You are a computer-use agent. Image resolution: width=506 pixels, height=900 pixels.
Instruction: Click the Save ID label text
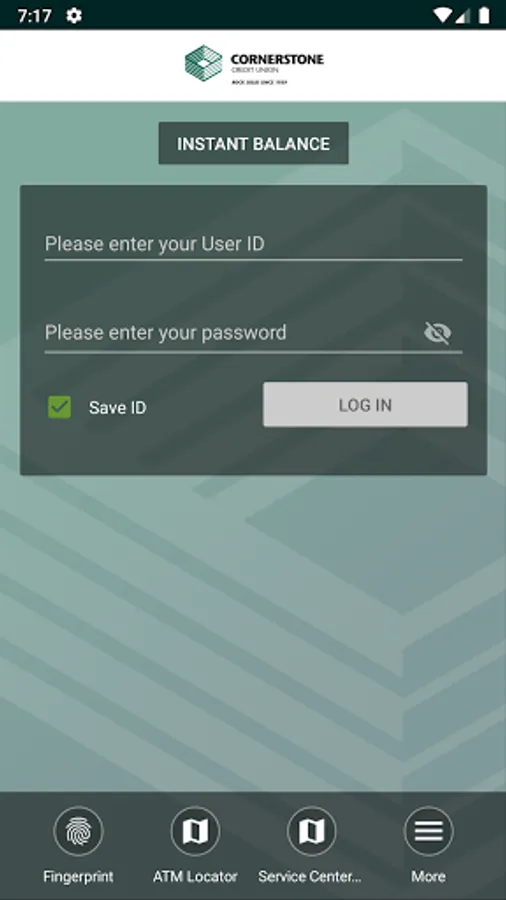[x=118, y=408]
